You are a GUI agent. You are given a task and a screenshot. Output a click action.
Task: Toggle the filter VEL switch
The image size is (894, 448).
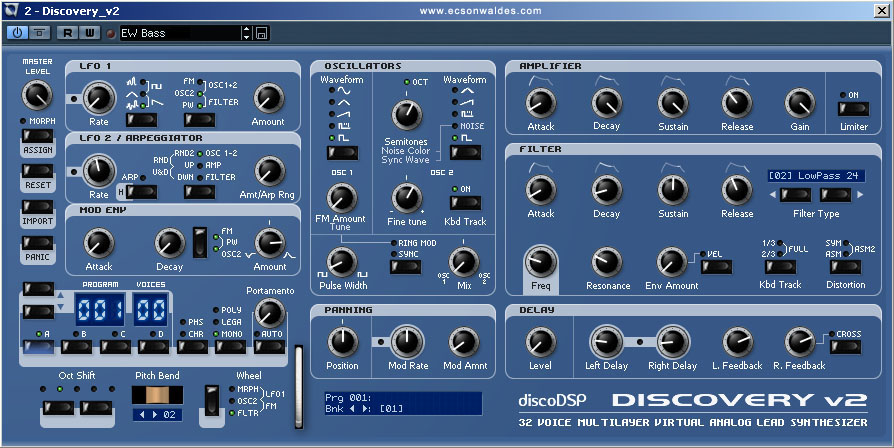pos(716,267)
